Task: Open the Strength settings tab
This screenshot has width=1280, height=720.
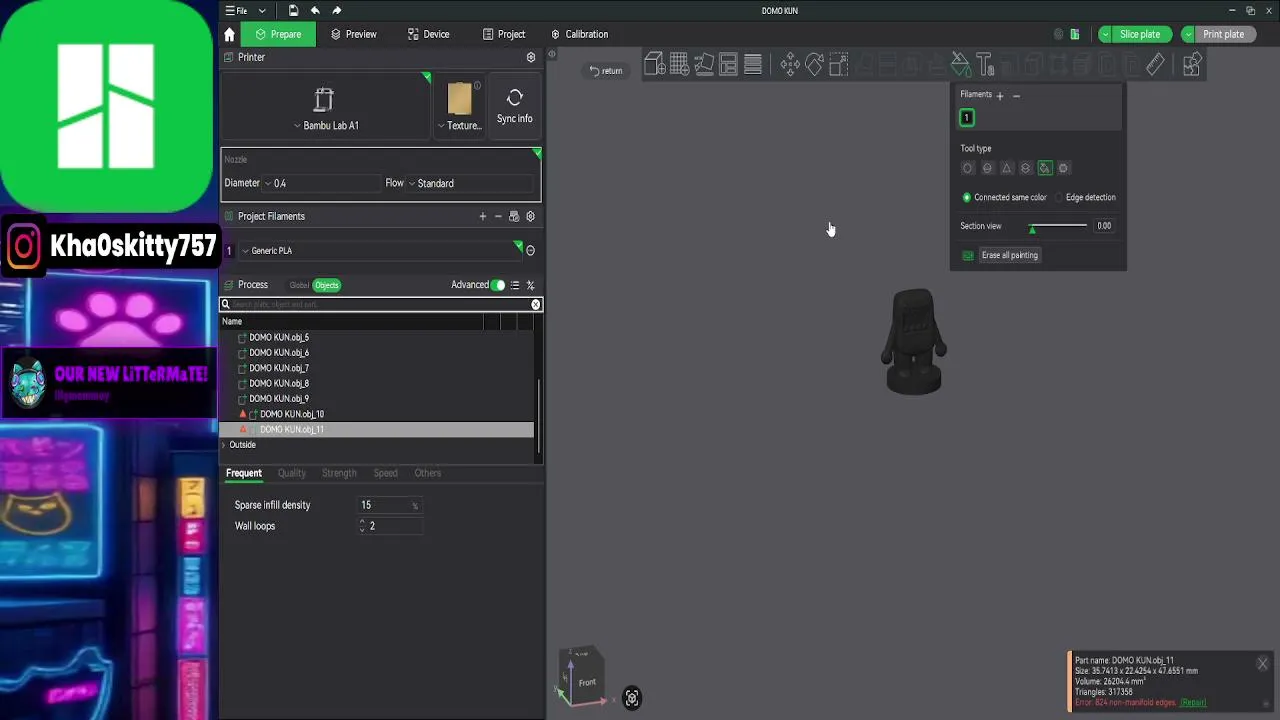Action: coord(339,473)
